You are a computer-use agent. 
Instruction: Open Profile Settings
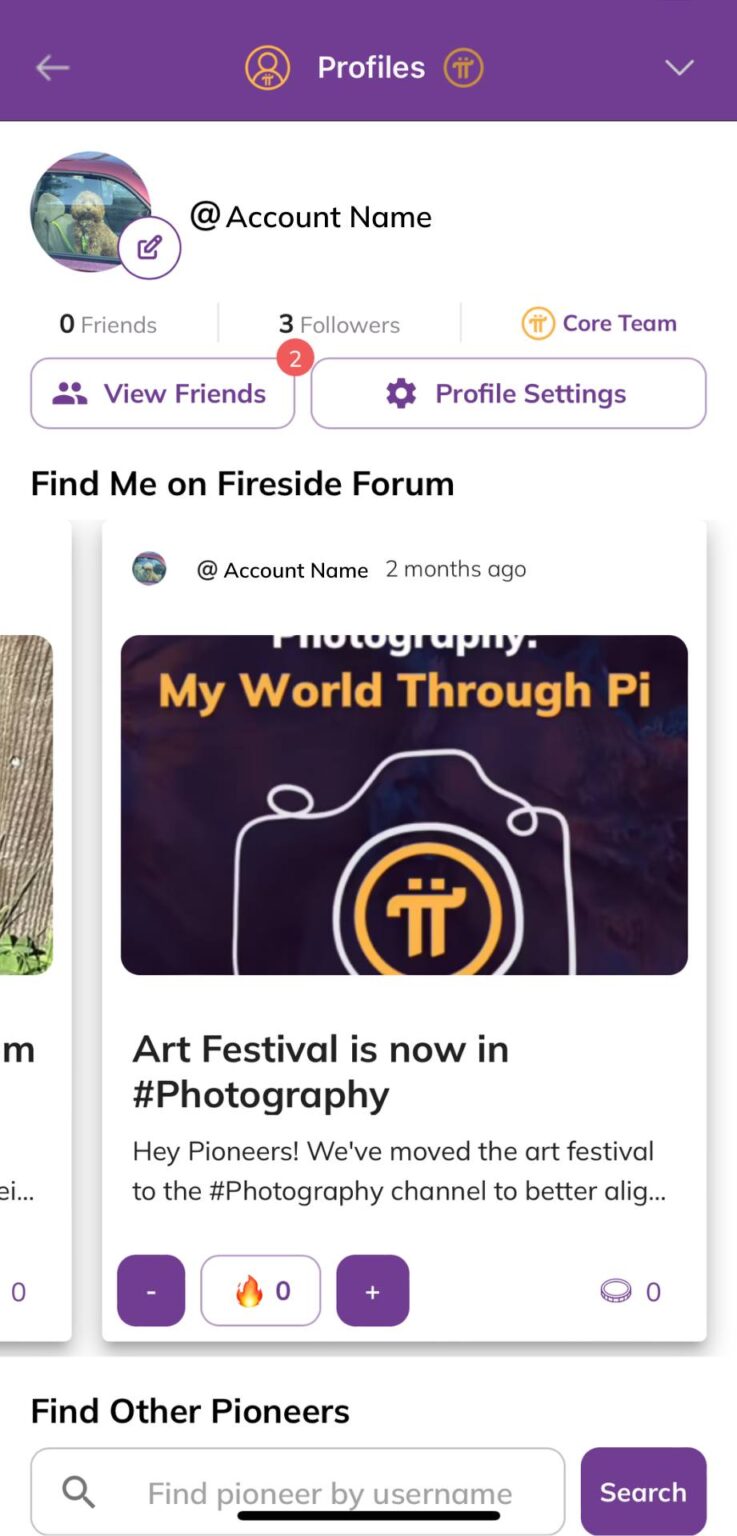[x=508, y=393]
